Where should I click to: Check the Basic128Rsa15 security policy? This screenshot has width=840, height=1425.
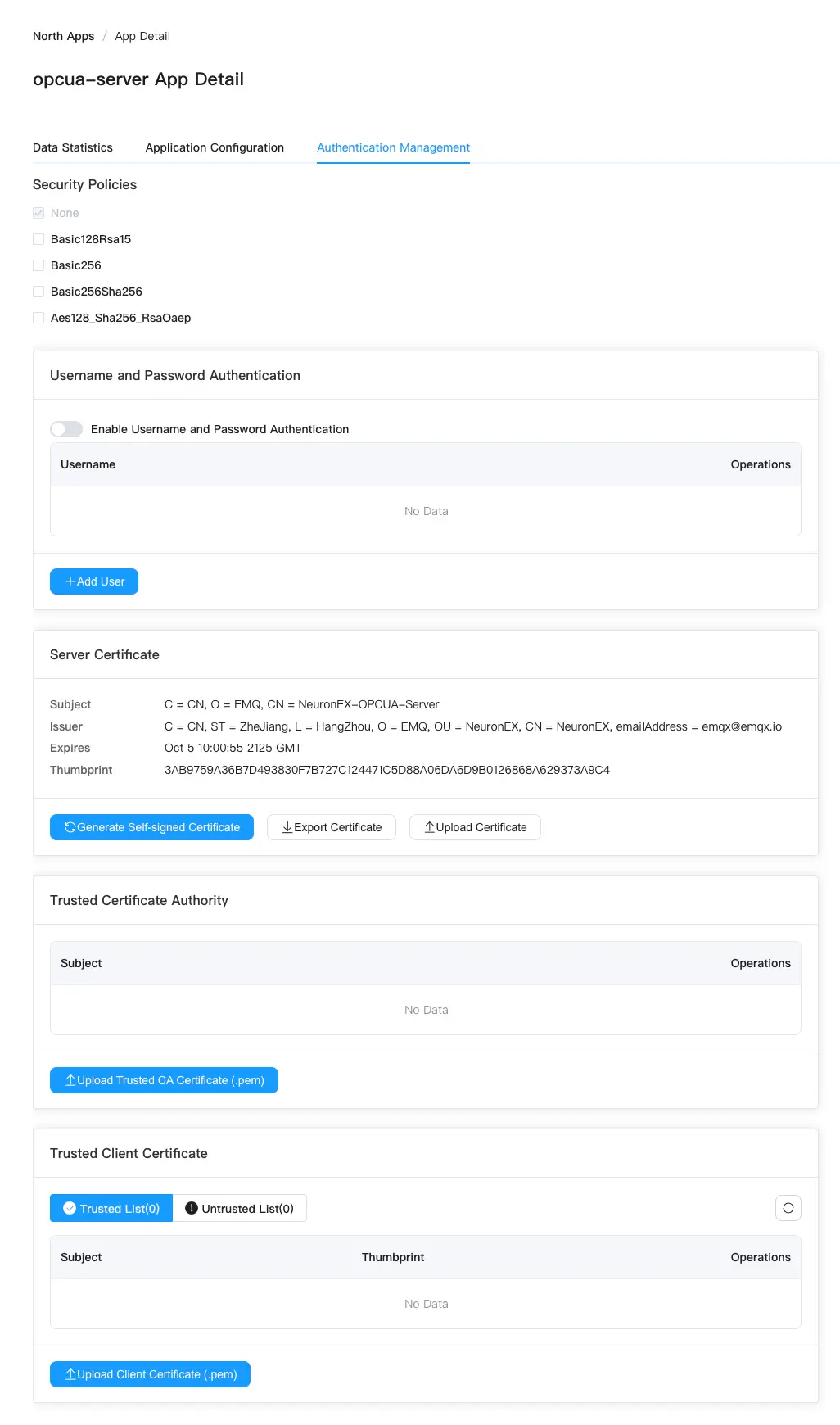coord(38,239)
